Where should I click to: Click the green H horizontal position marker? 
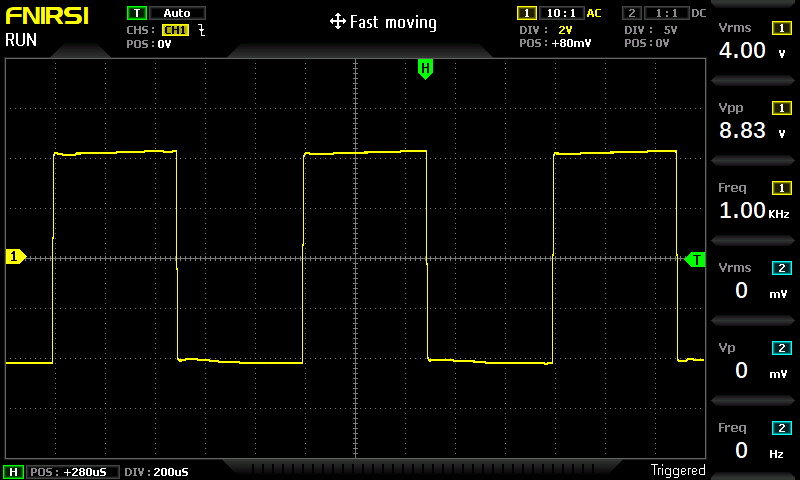(425, 69)
